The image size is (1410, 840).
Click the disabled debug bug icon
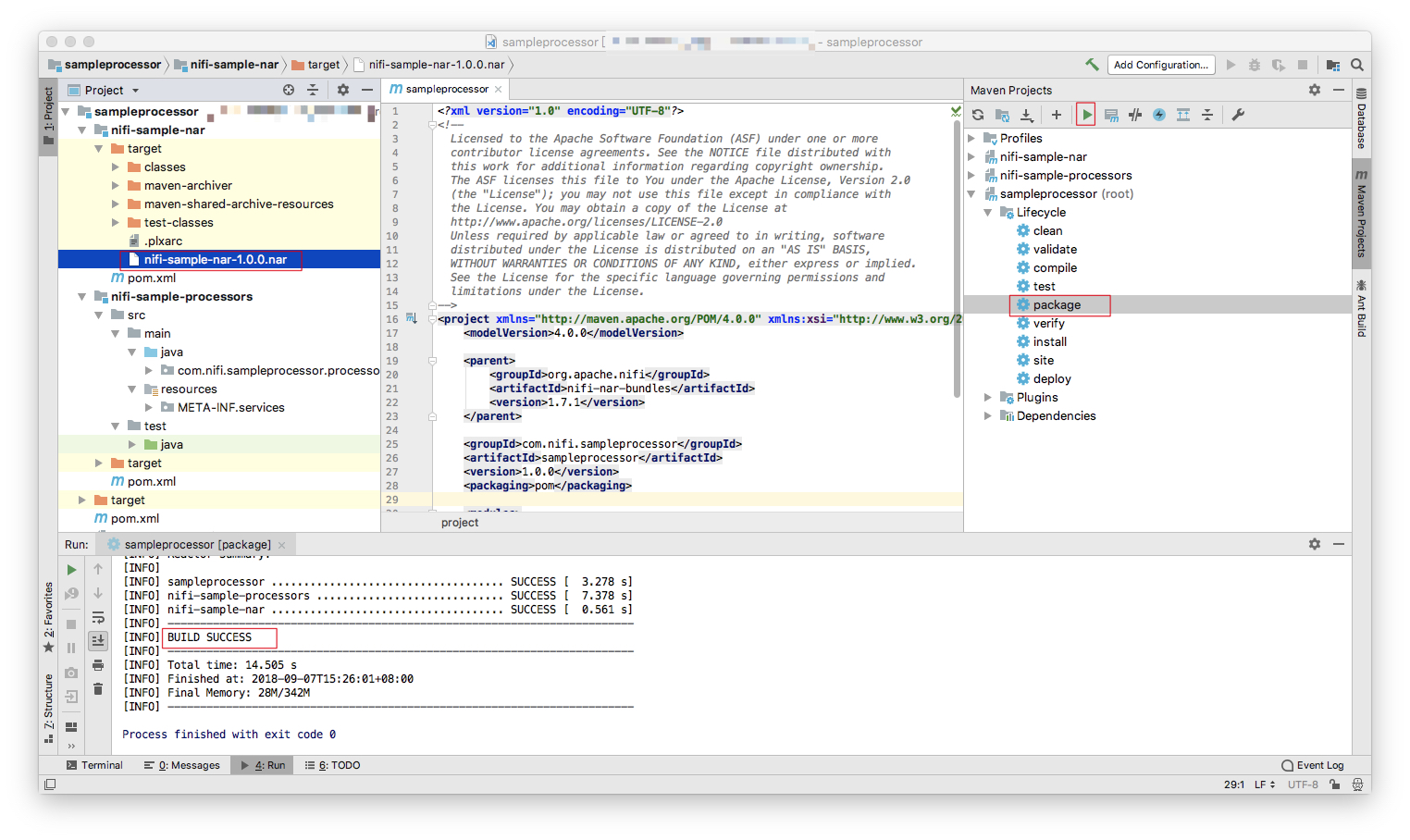pyautogui.click(x=1255, y=65)
